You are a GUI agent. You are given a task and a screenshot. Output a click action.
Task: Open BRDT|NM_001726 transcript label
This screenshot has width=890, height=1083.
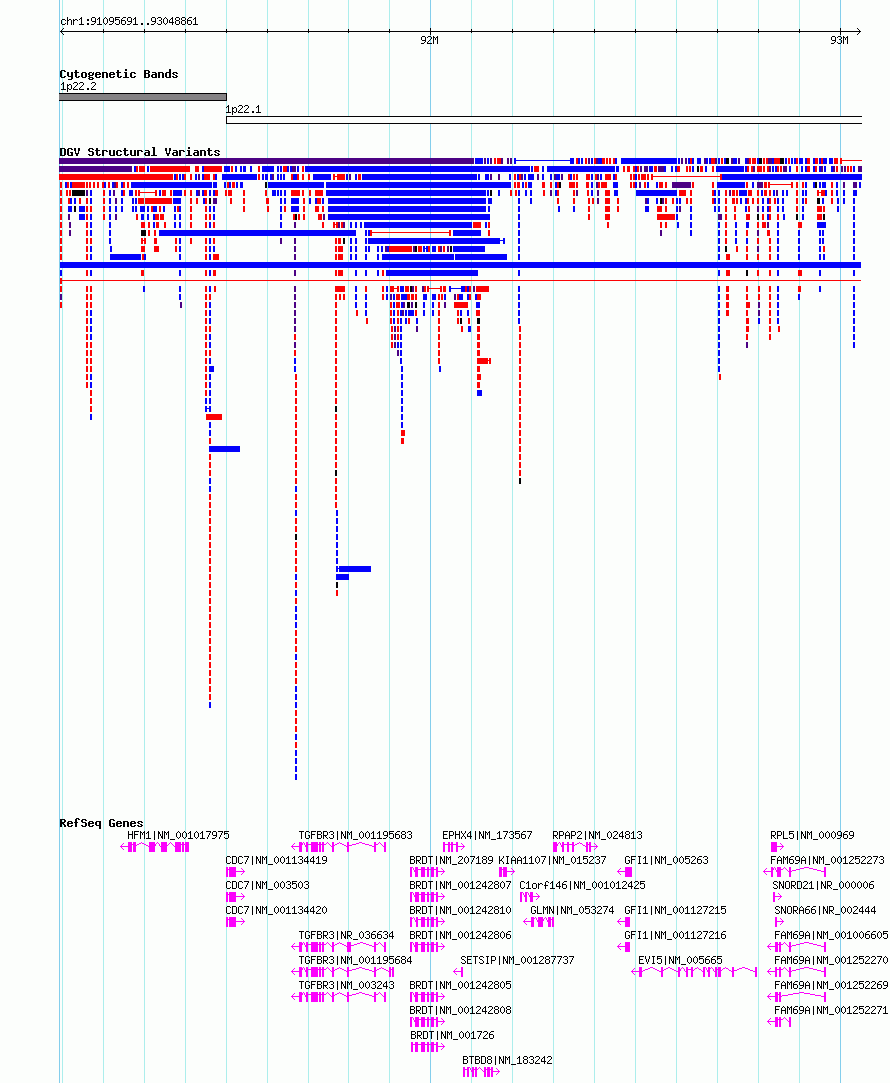pos(452,1035)
